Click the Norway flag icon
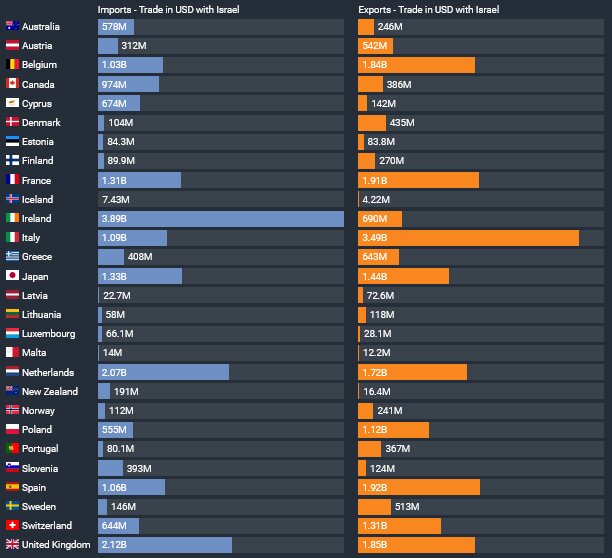The width and height of the screenshot is (612, 558). pyautogui.click(x=12, y=411)
